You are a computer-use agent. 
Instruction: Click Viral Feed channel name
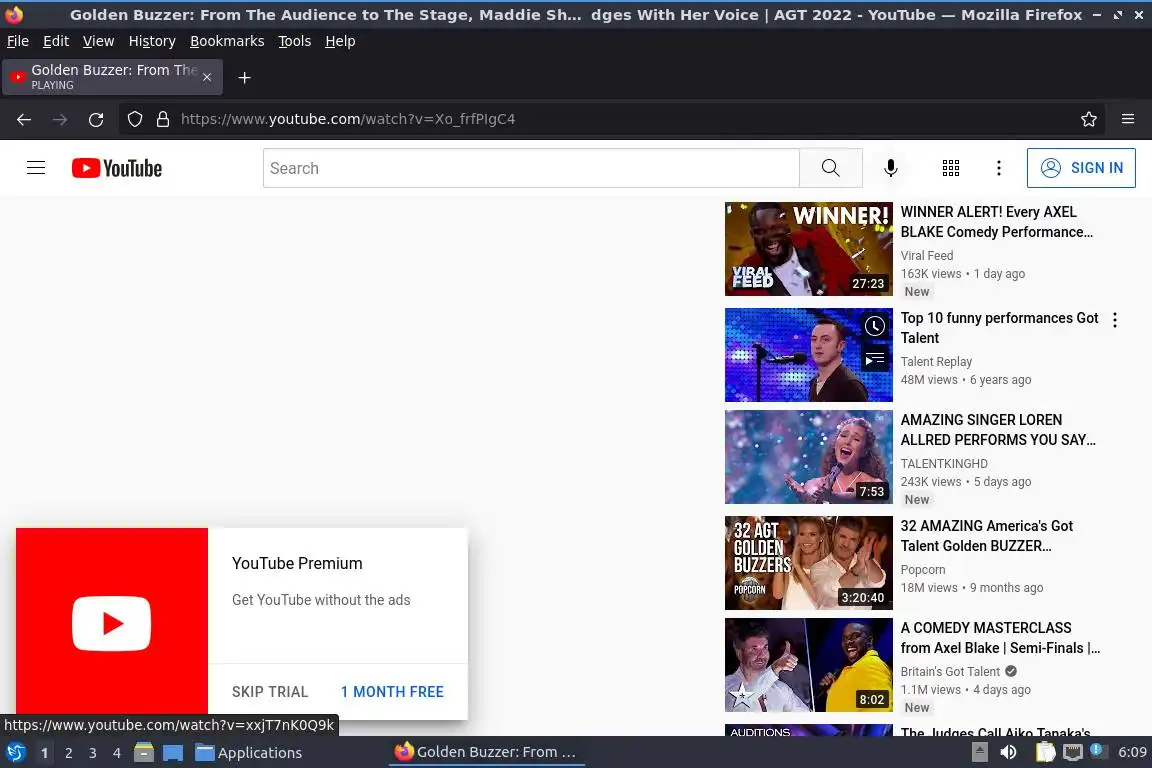tap(927, 256)
